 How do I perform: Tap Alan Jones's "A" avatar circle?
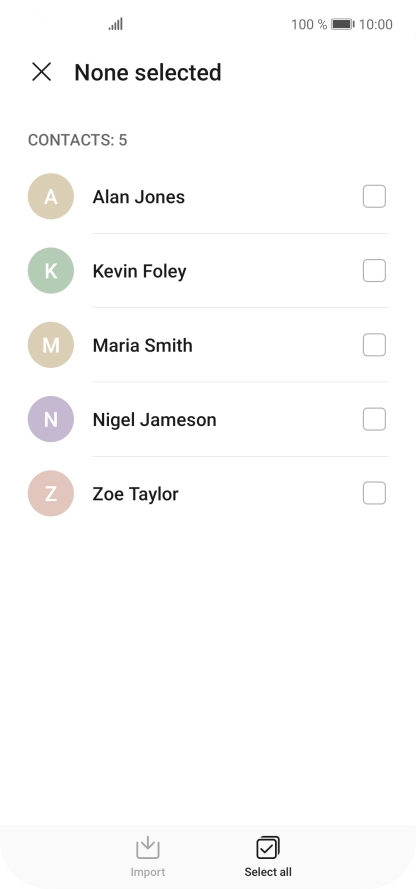click(51, 197)
